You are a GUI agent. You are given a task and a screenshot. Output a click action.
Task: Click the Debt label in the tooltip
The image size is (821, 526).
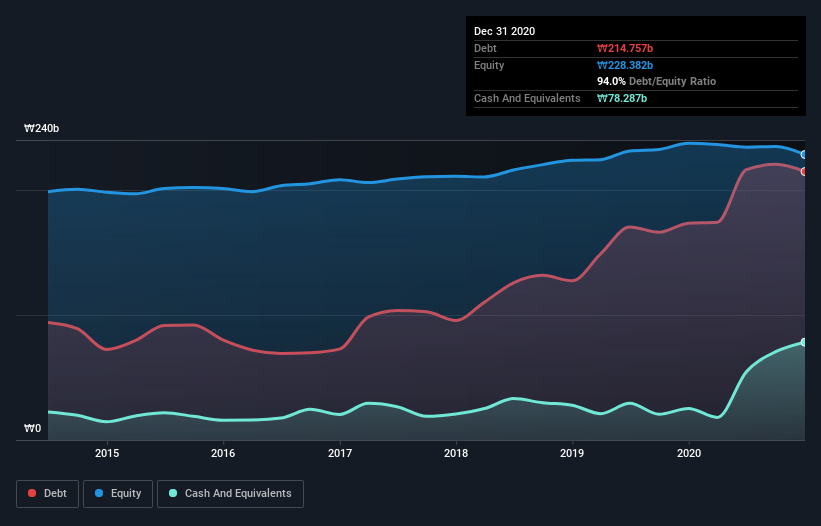[x=485, y=49]
